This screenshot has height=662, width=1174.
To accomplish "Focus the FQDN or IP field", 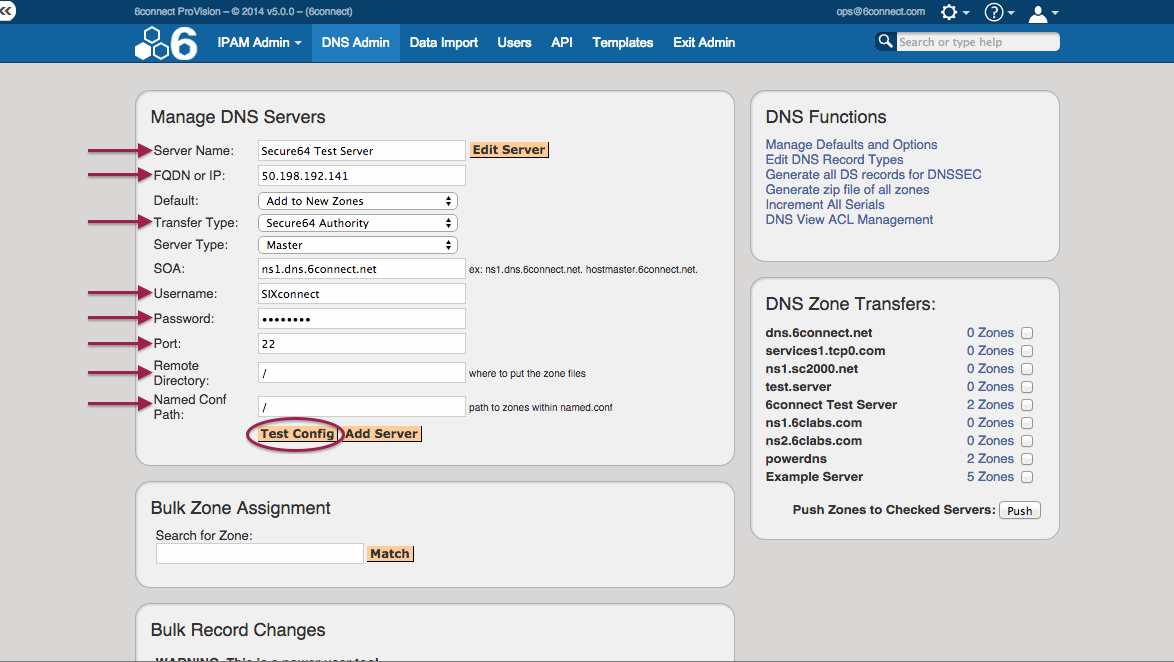I will click(362, 176).
